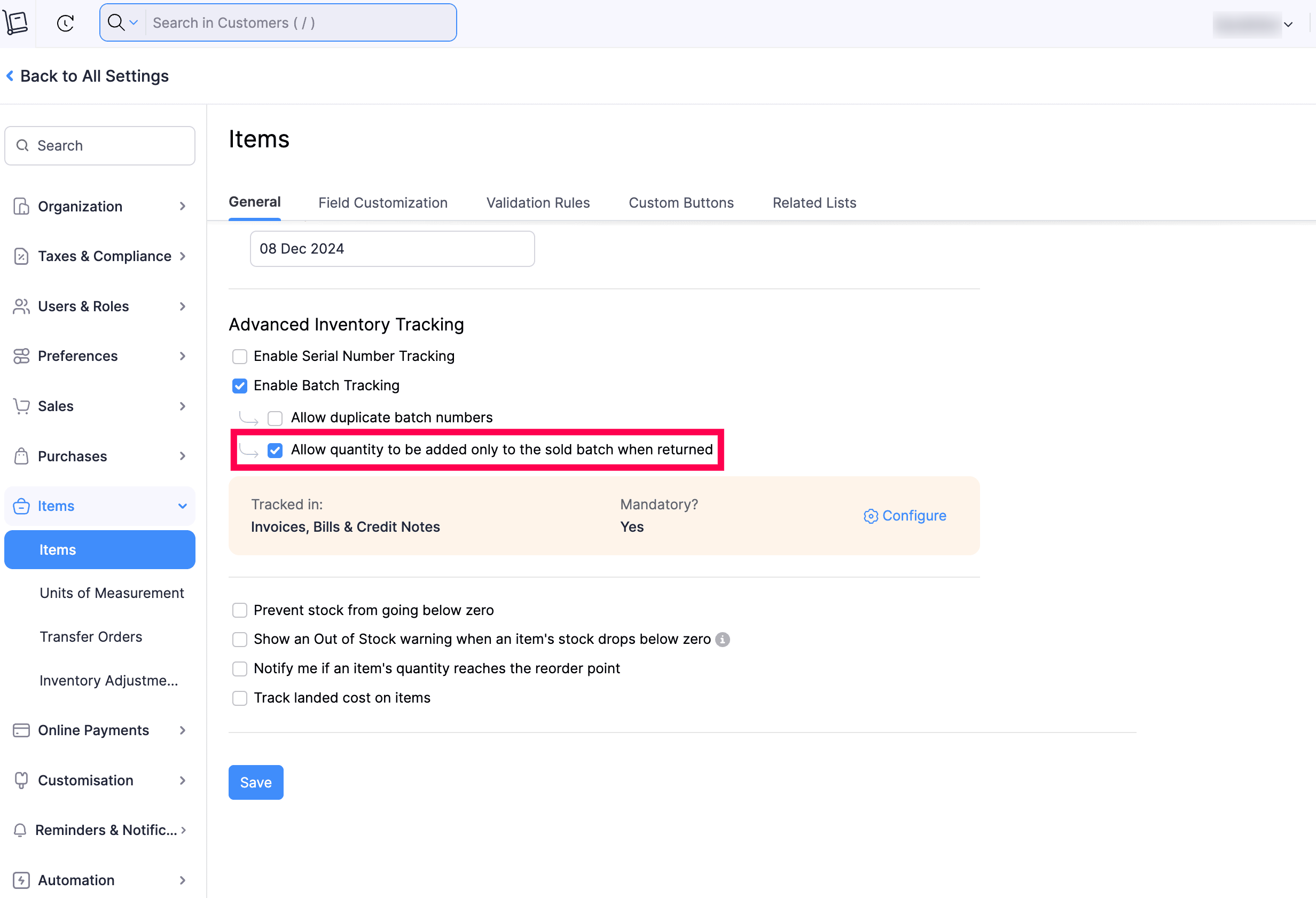Check Prevent stock from going below zero
The width and height of the screenshot is (1316, 898).
tap(239, 610)
